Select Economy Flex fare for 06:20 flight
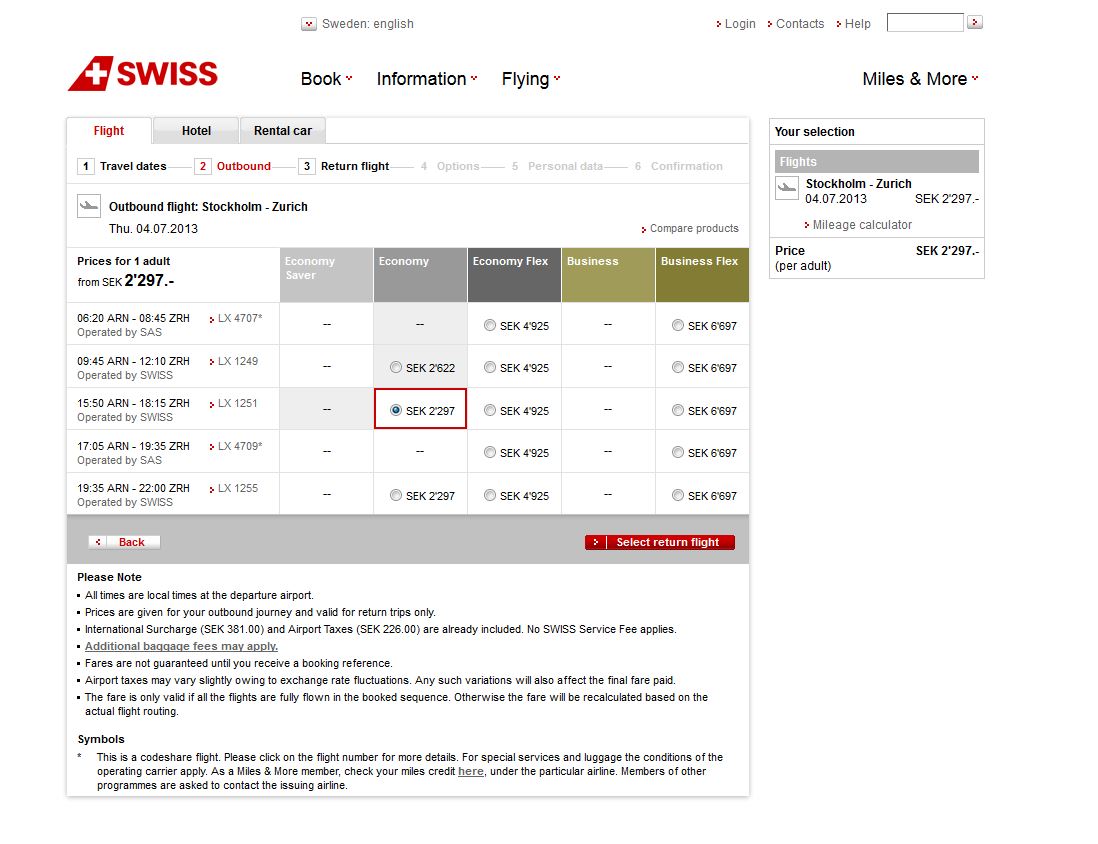Screen dimensions: 1098x844 tap(490, 325)
